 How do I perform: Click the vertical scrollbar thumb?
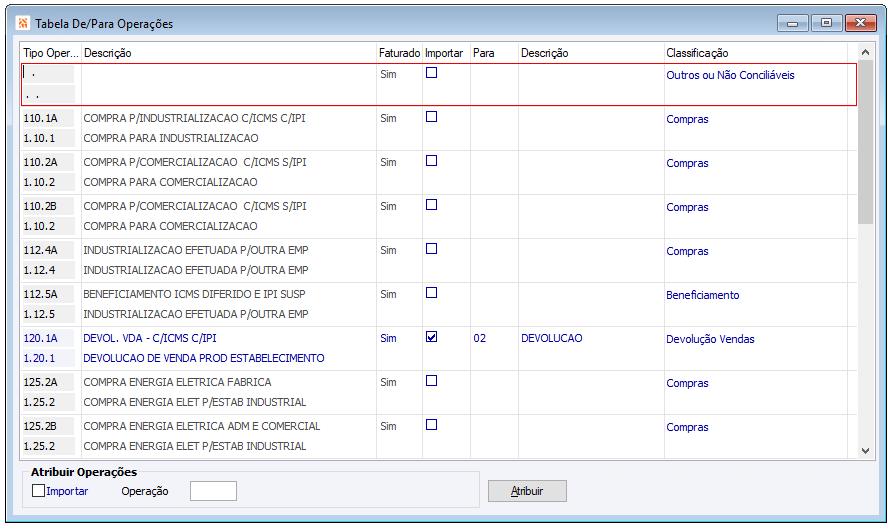865,143
